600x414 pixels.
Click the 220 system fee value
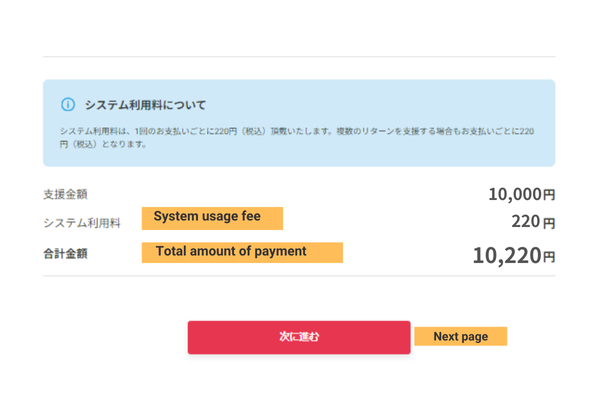pos(524,223)
